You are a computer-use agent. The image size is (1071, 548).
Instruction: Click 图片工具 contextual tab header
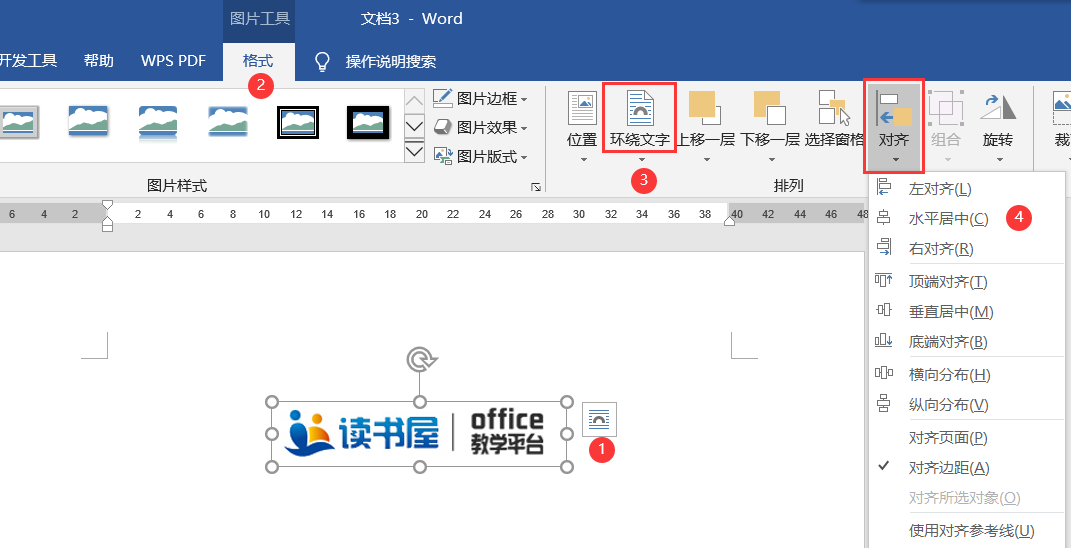pyautogui.click(x=260, y=18)
